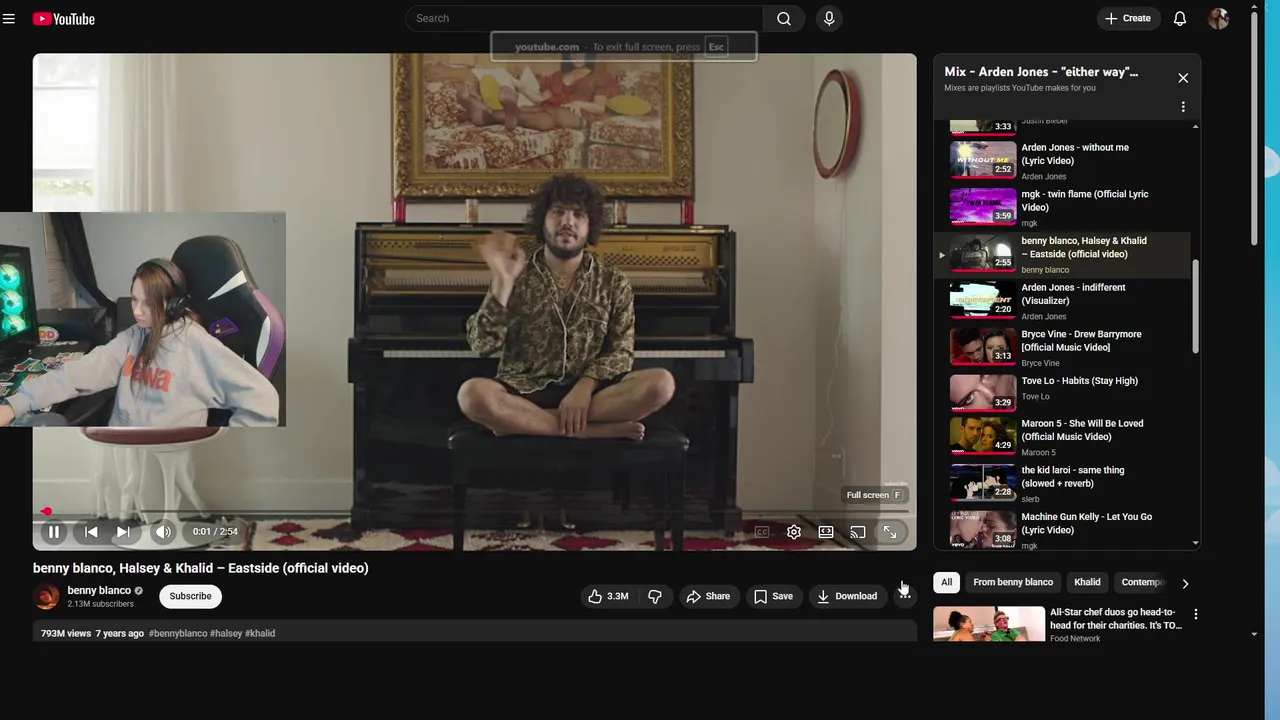The image size is (1280, 720).
Task: Toggle closed captions on the player
Action: click(x=762, y=532)
